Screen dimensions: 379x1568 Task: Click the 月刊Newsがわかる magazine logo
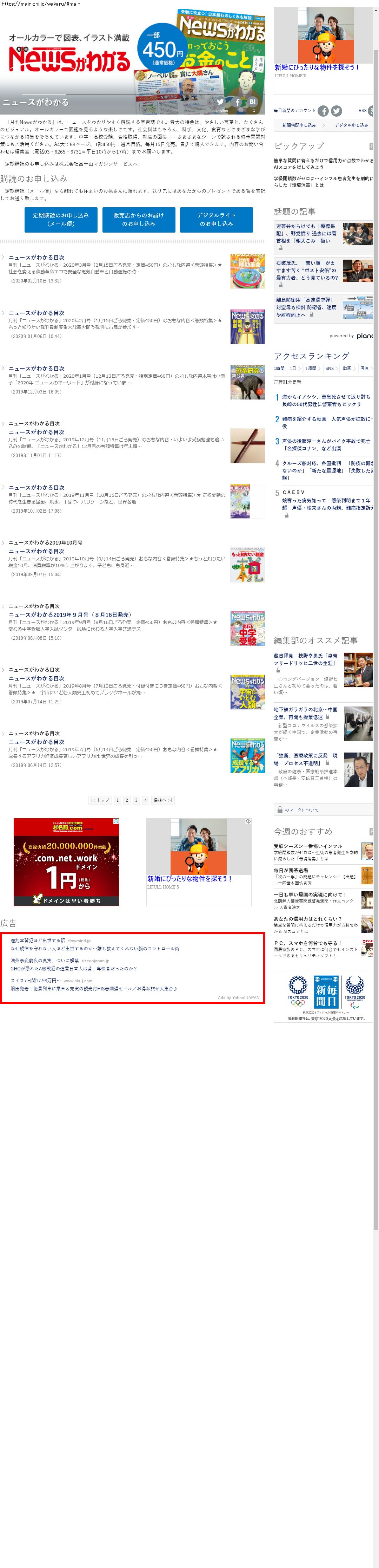(69, 59)
